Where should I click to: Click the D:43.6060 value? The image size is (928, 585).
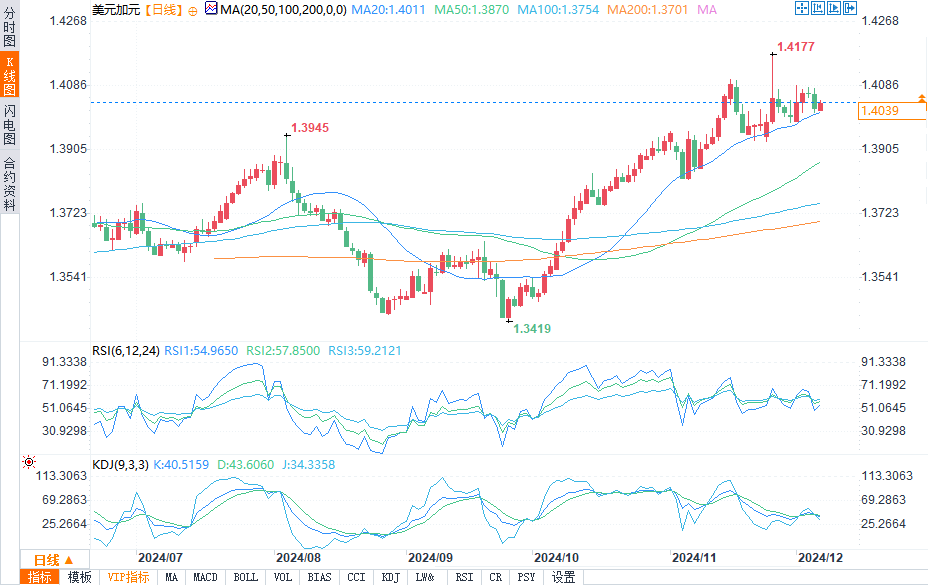pos(246,465)
